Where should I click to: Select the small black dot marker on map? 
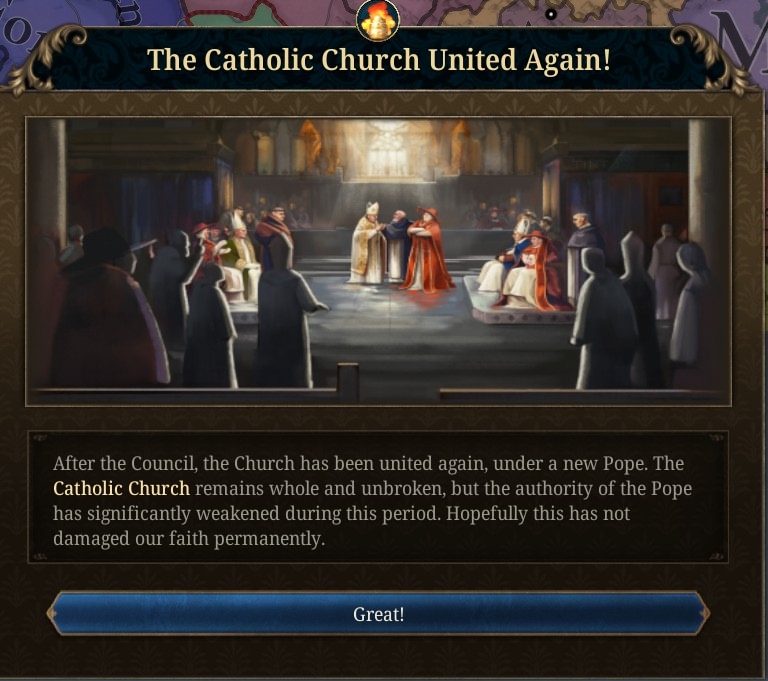[551, 14]
